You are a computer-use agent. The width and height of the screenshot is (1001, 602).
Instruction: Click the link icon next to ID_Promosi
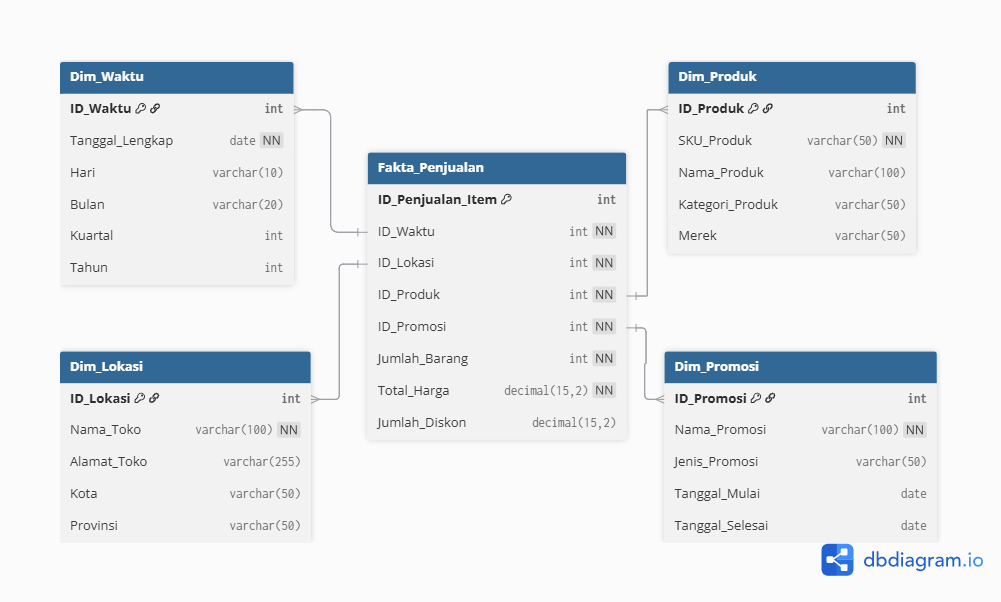point(770,398)
